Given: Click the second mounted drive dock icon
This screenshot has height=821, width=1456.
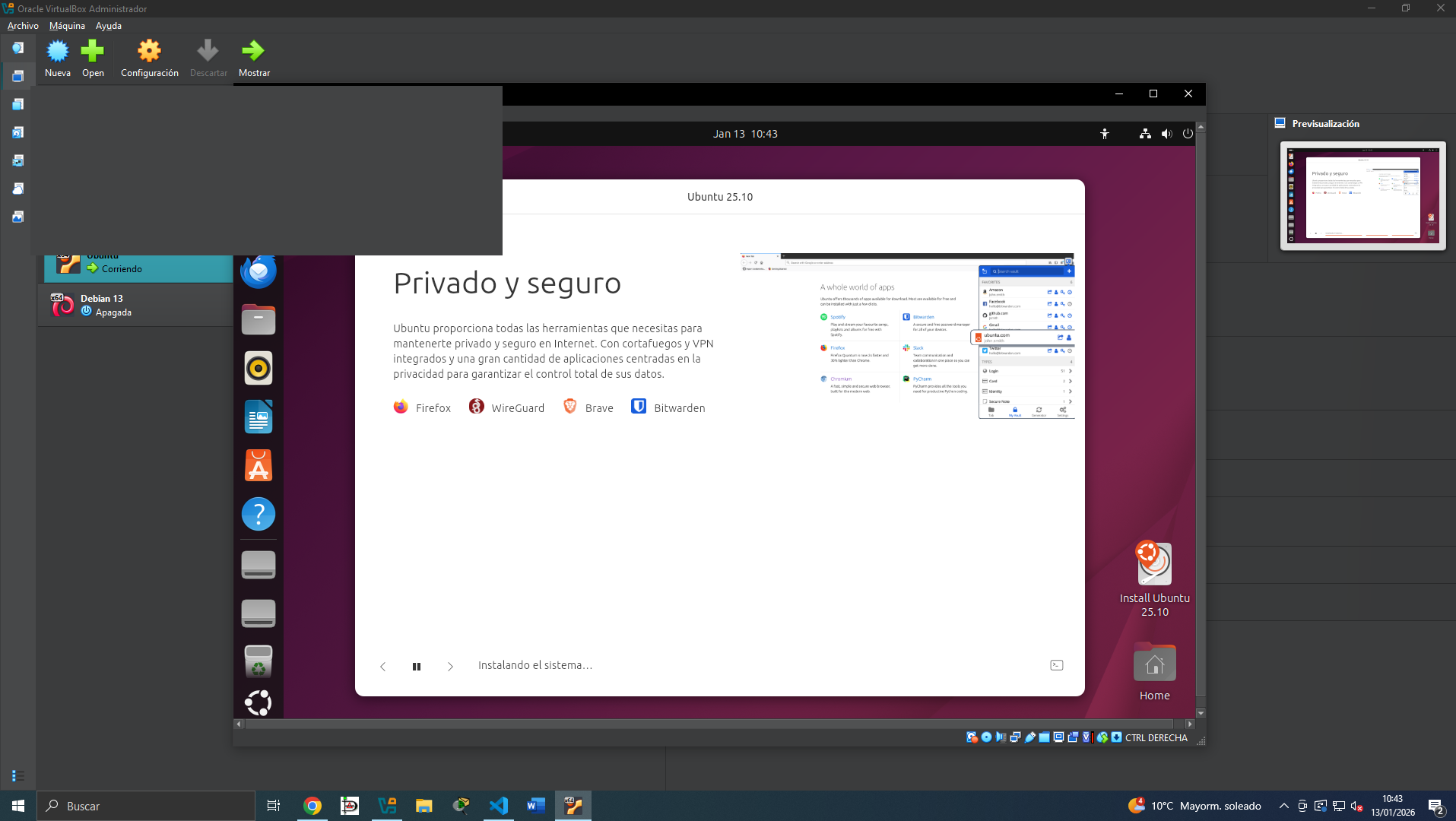Looking at the screenshot, I should tap(259, 613).
